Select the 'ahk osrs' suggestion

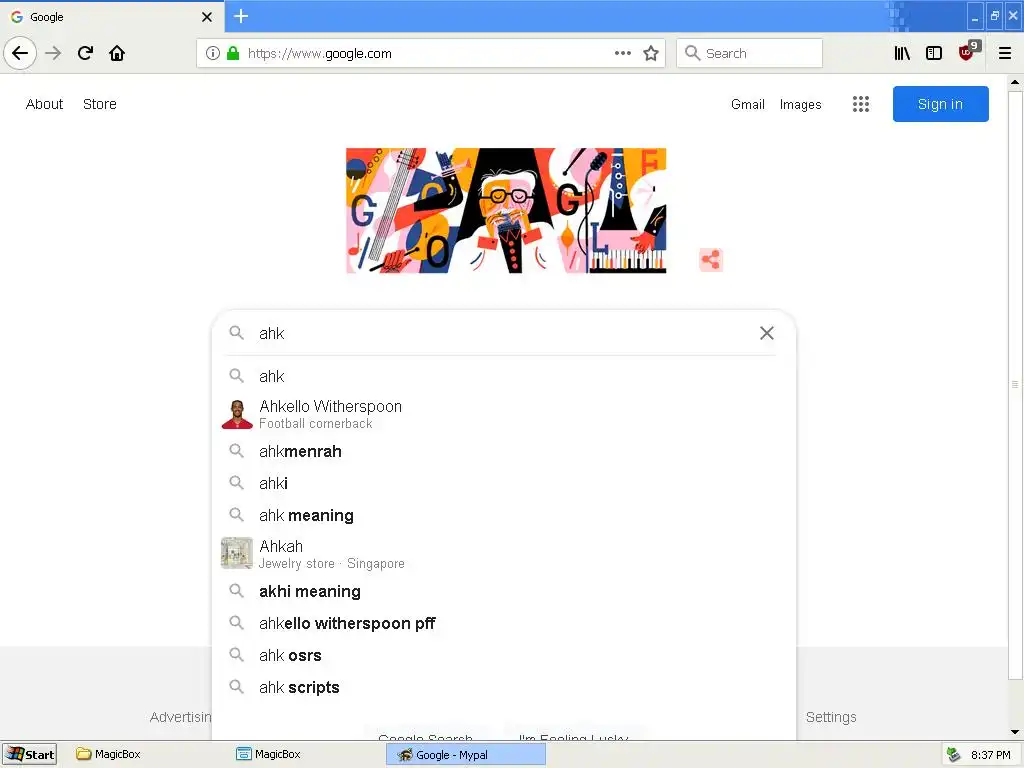point(503,655)
